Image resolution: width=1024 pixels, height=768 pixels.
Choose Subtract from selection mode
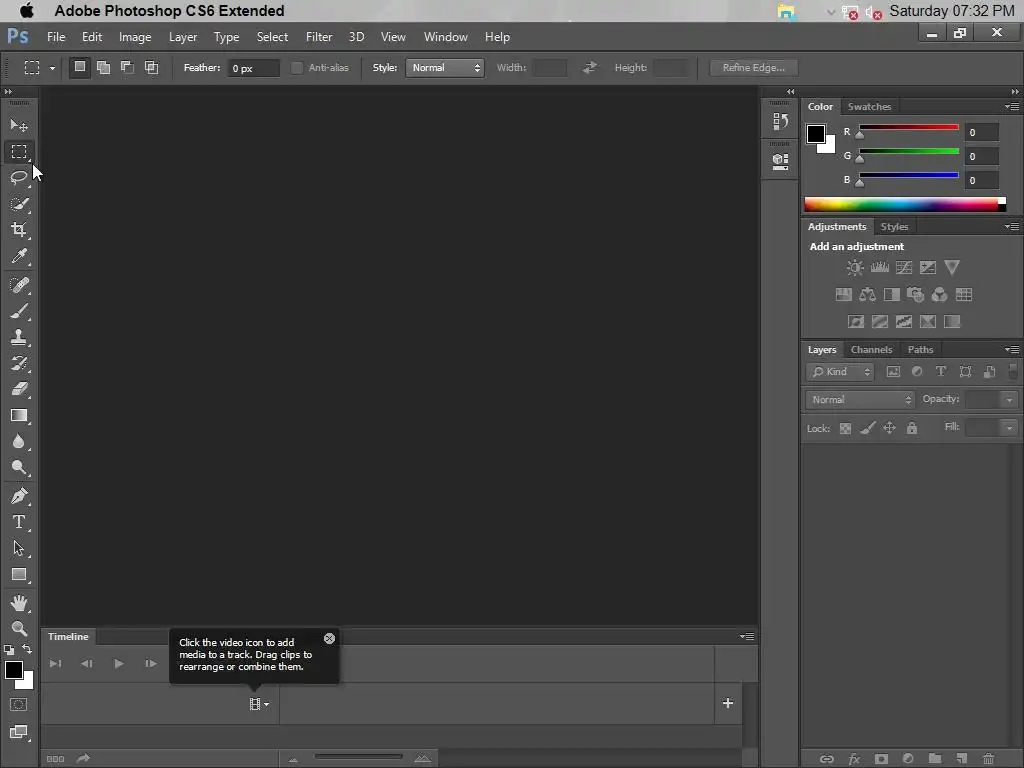[127, 67]
